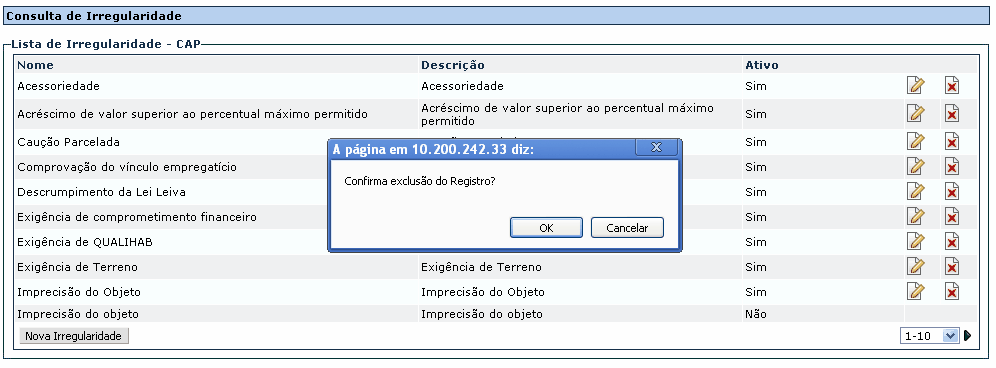
Task: Confirm deletion with the OK button
Action: pyautogui.click(x=546, y=228)
